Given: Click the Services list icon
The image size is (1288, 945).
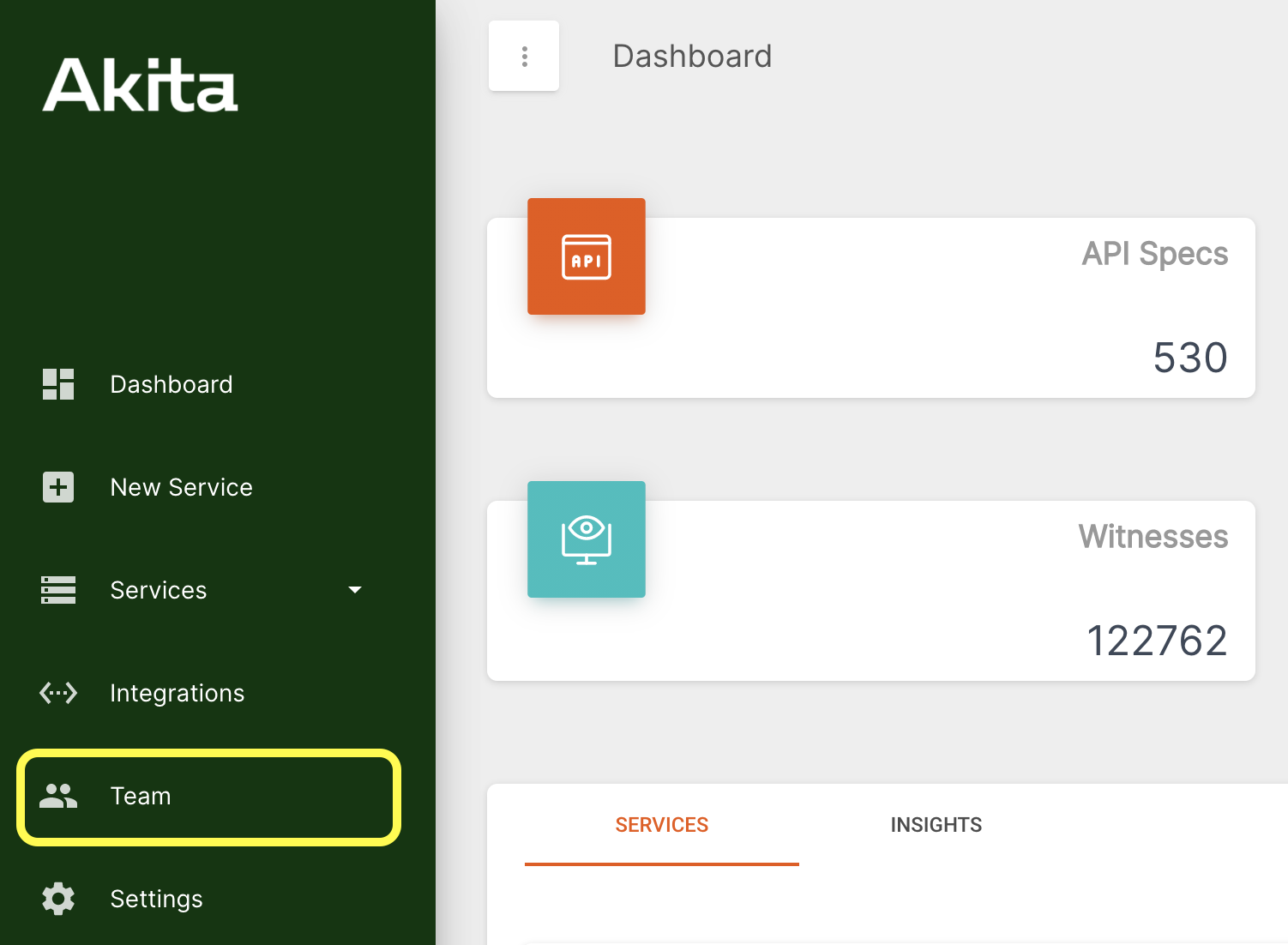Looking at the screenshot, I should point(58,590).
